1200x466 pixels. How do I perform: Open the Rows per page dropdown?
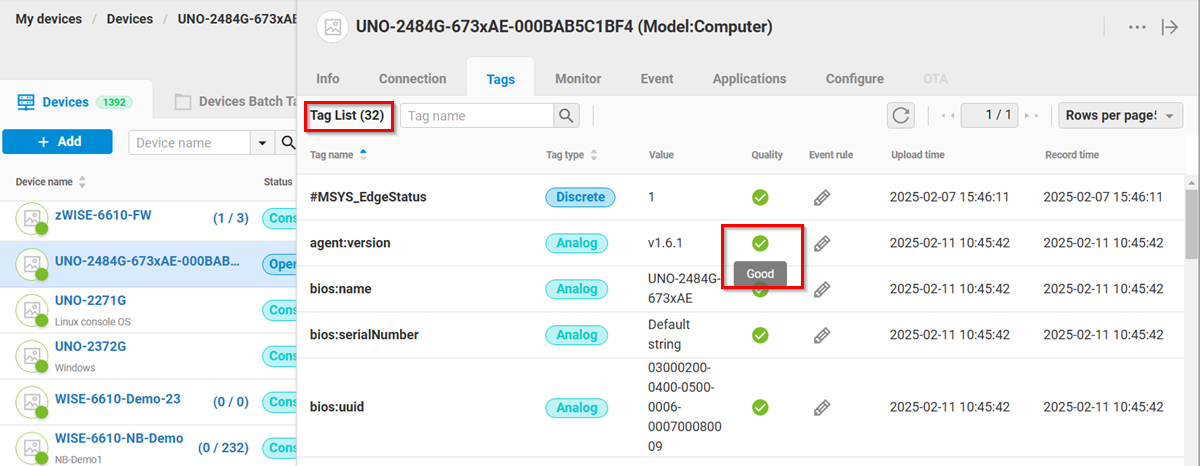pos(1120,116)
